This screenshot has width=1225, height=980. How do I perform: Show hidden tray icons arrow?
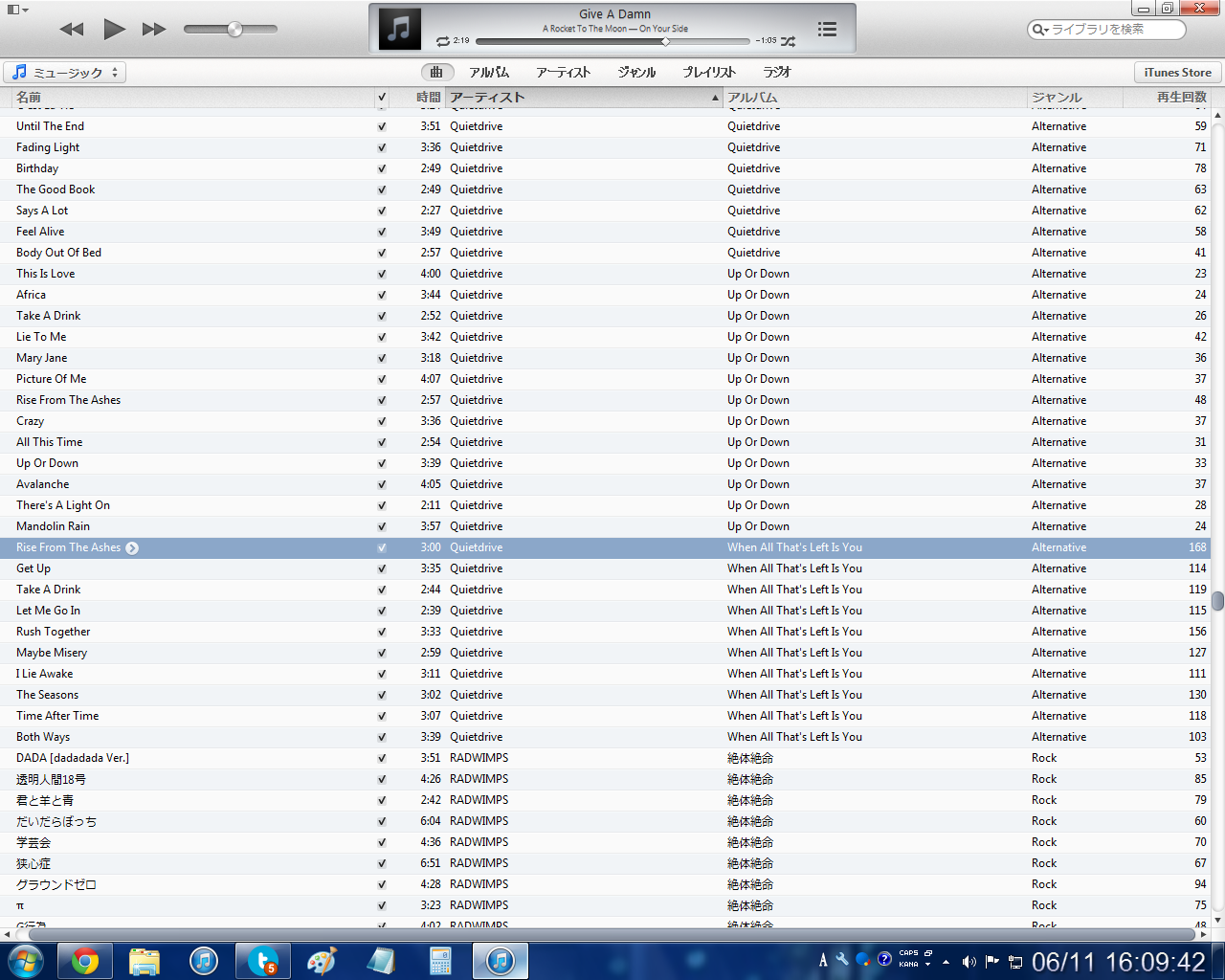point(946,962)
